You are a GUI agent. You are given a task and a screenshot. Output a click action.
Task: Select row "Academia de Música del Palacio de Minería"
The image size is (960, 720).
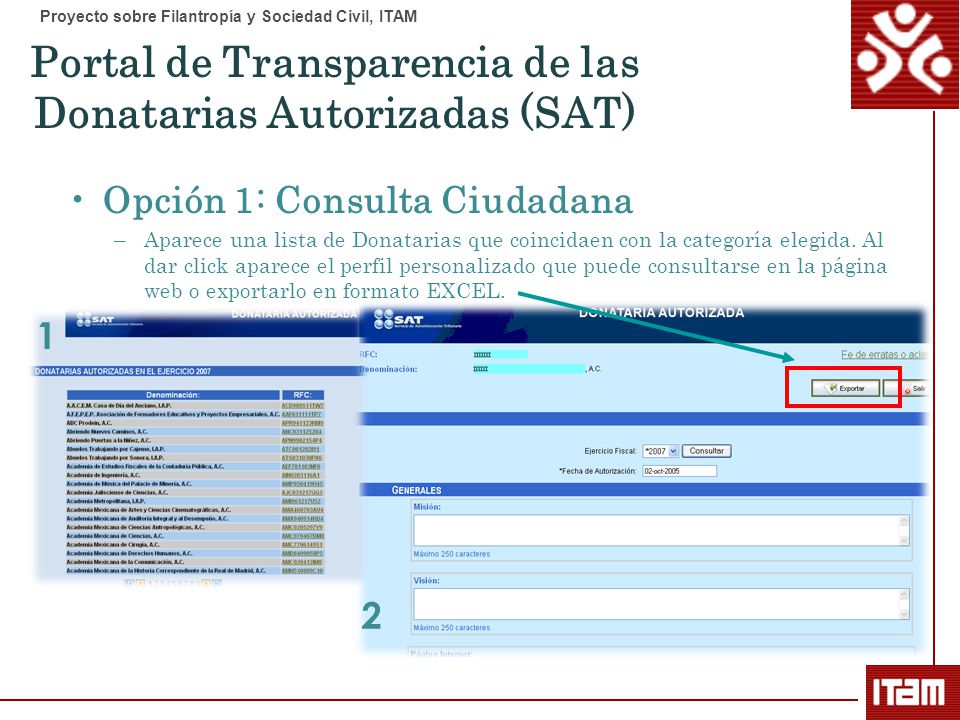[x=195, y=484]
